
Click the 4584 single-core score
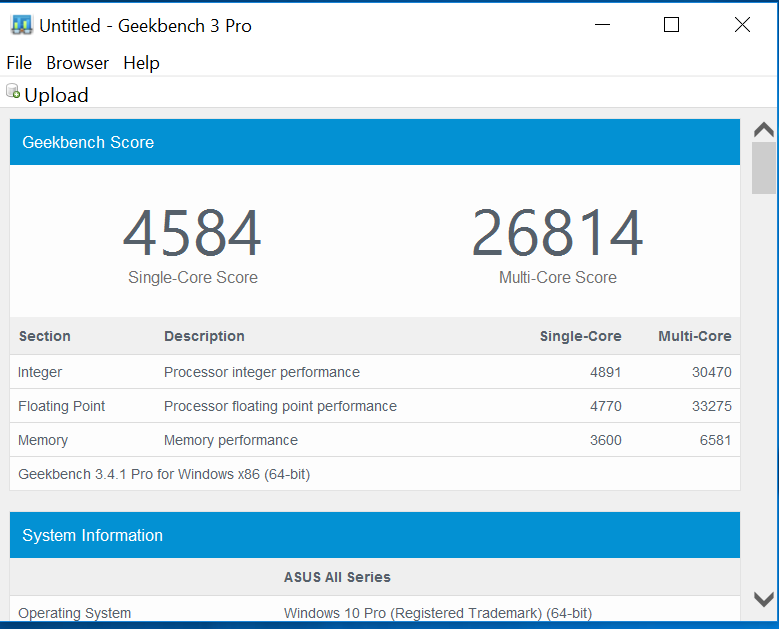(192, 234)
